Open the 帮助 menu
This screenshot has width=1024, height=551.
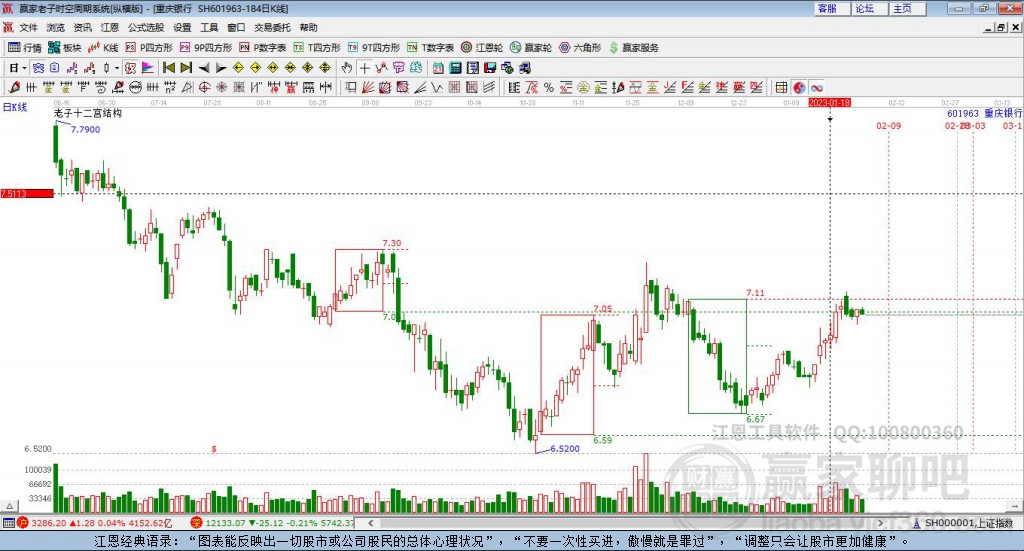(x=308, y=27)
